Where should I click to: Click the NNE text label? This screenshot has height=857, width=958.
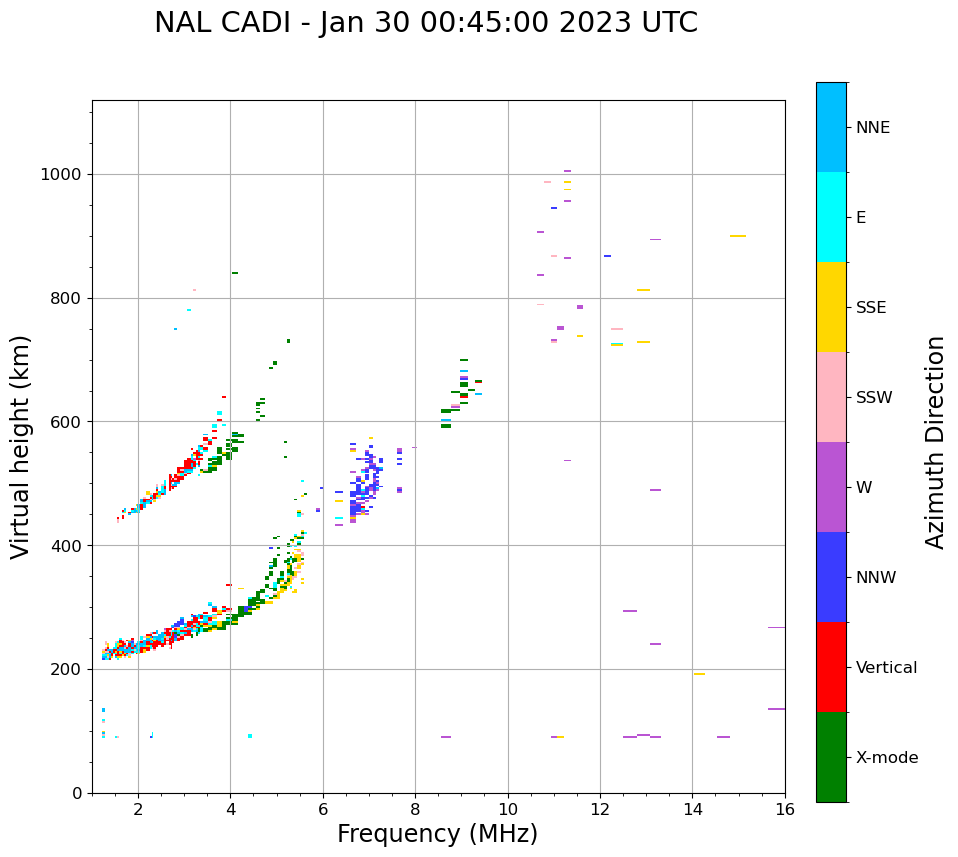[x=872, y=128]
